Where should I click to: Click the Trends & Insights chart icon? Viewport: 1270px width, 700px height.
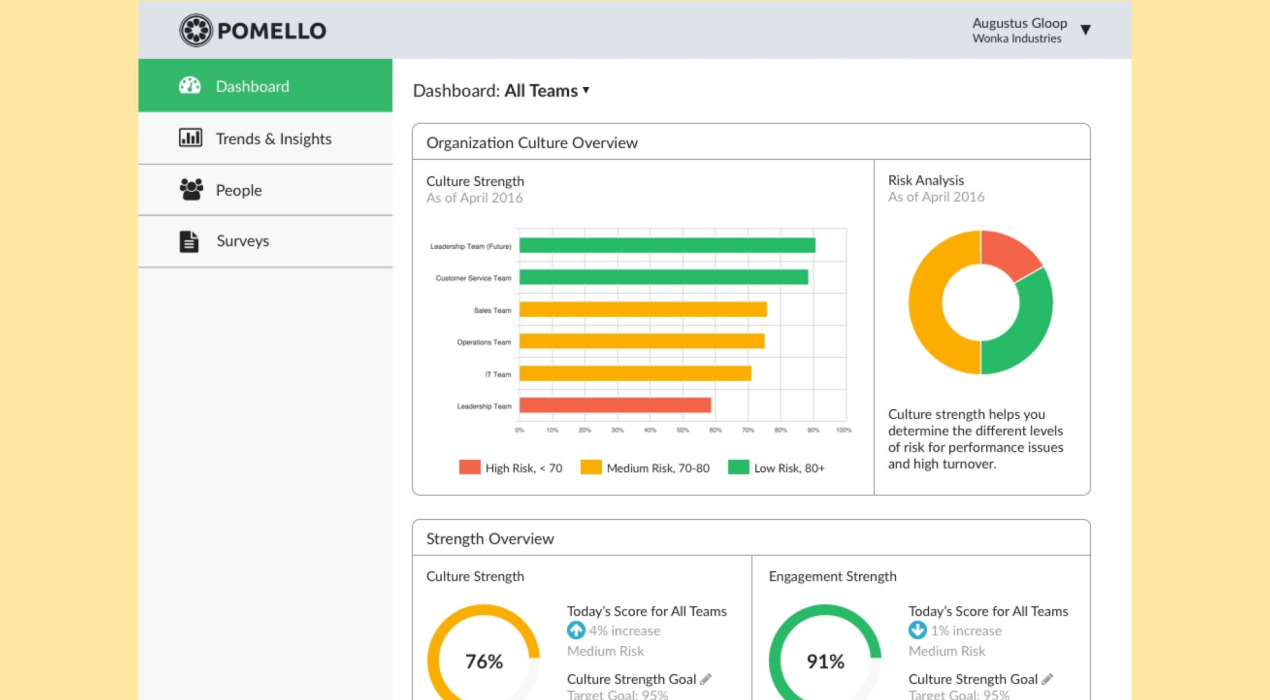(190, 138)
